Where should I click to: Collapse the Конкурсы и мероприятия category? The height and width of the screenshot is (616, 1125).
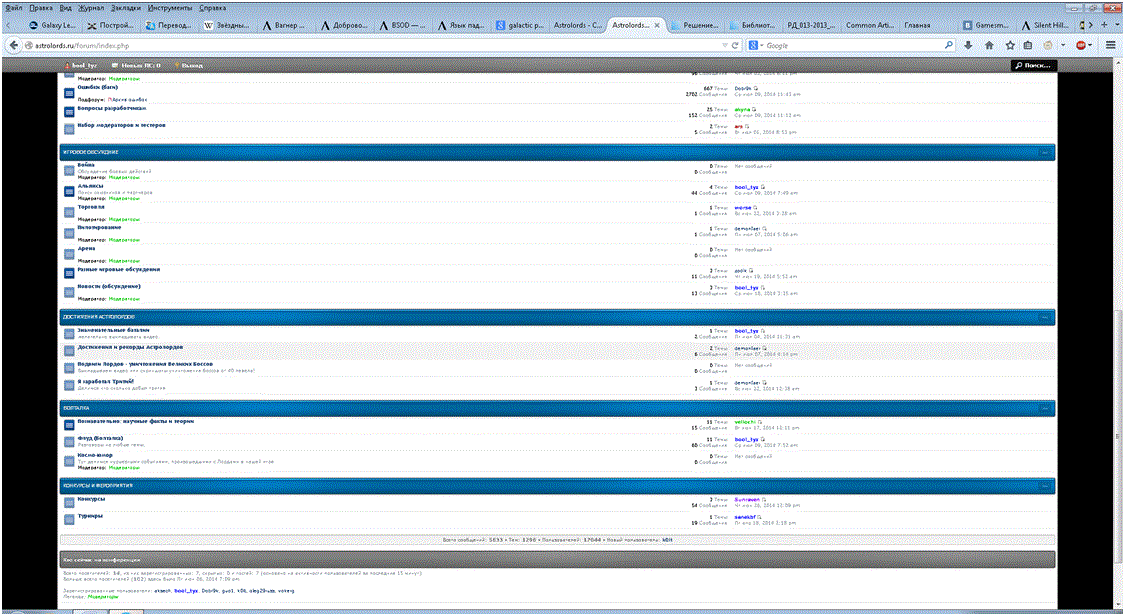tap(1044, 486)
